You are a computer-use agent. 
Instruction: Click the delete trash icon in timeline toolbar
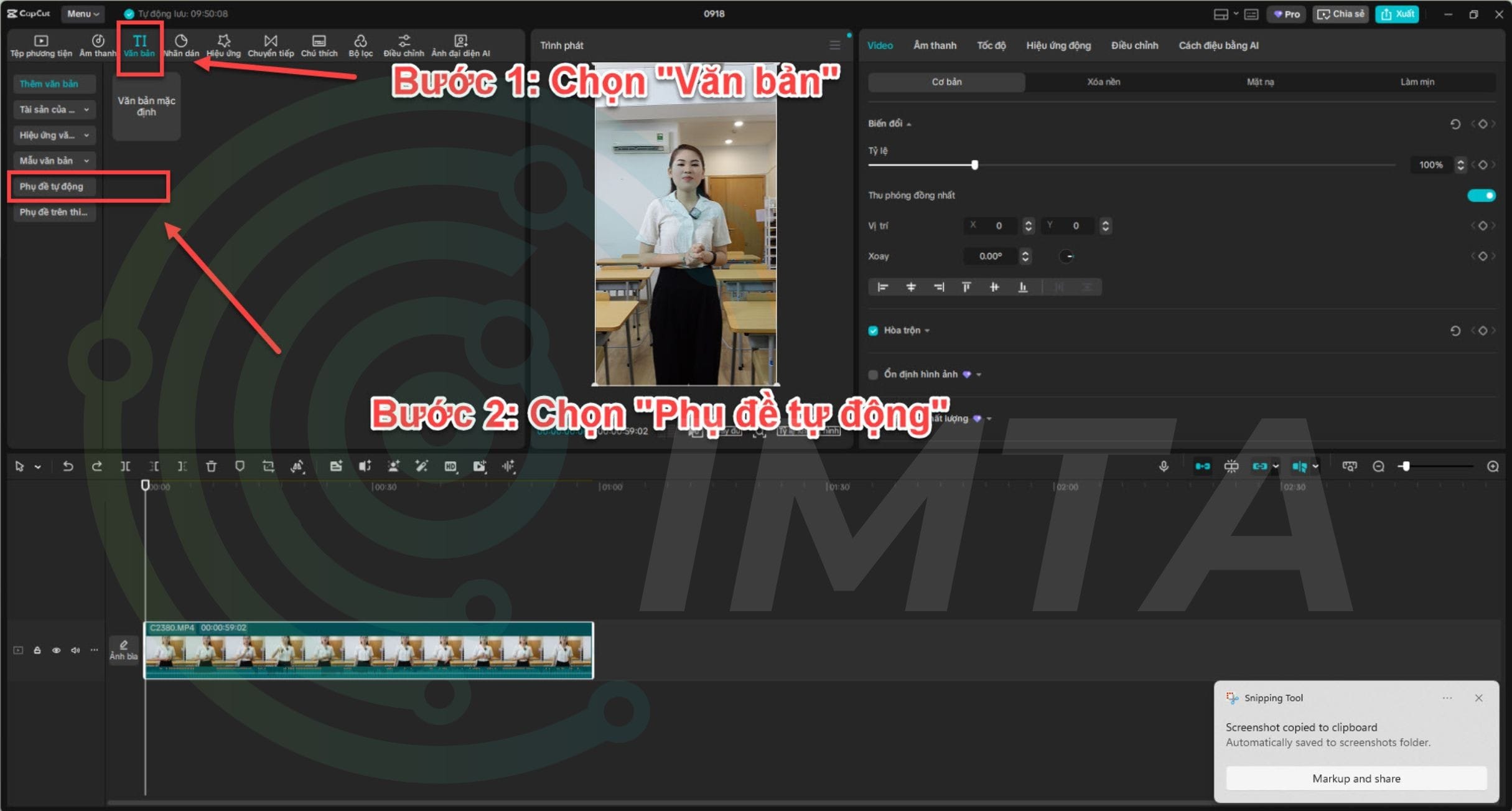211,466
